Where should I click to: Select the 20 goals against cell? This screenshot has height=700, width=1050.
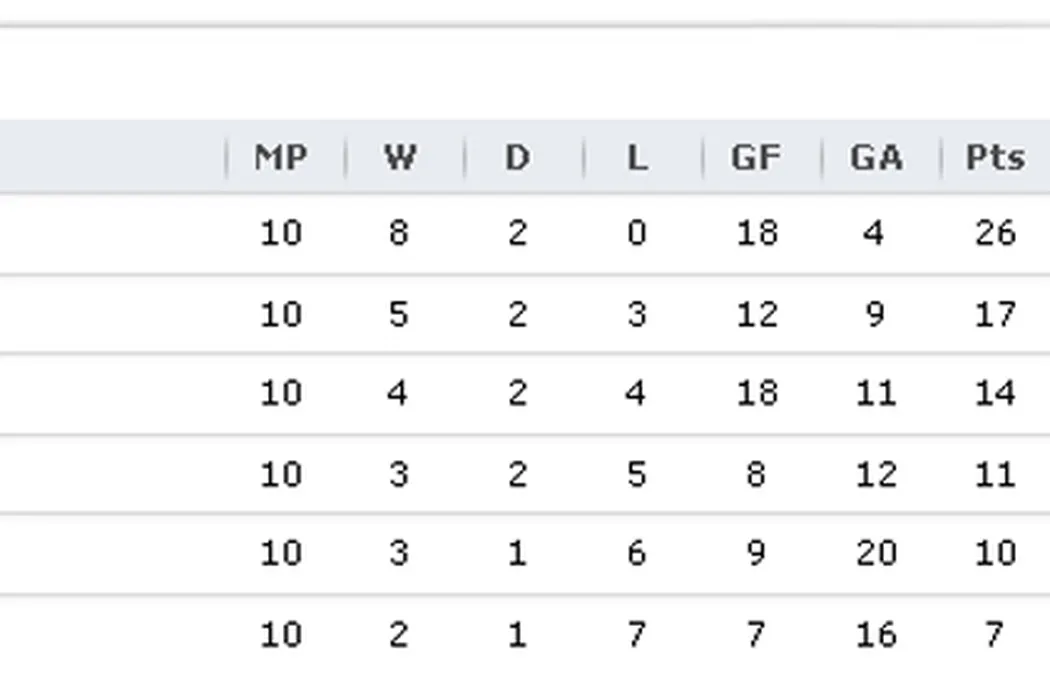pos(875,553)
